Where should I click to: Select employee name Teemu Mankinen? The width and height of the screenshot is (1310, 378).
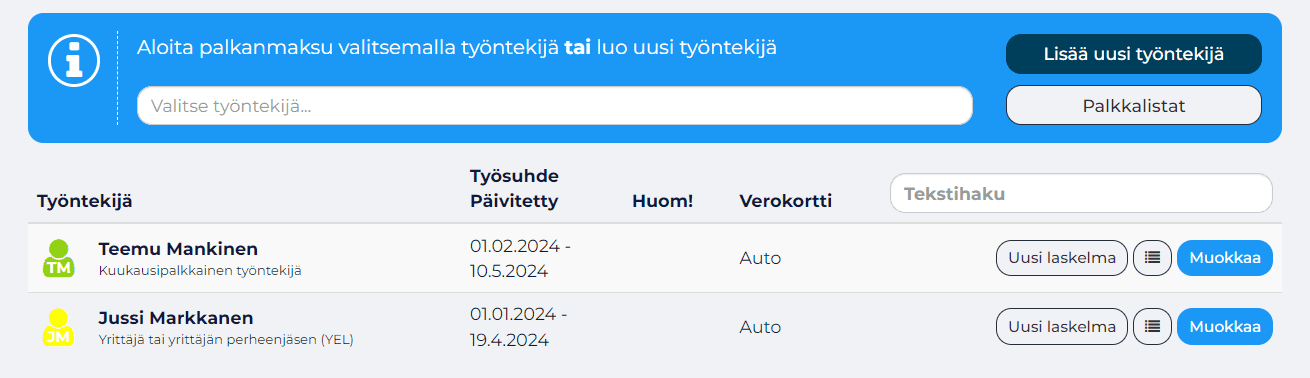tap(178, 249)
